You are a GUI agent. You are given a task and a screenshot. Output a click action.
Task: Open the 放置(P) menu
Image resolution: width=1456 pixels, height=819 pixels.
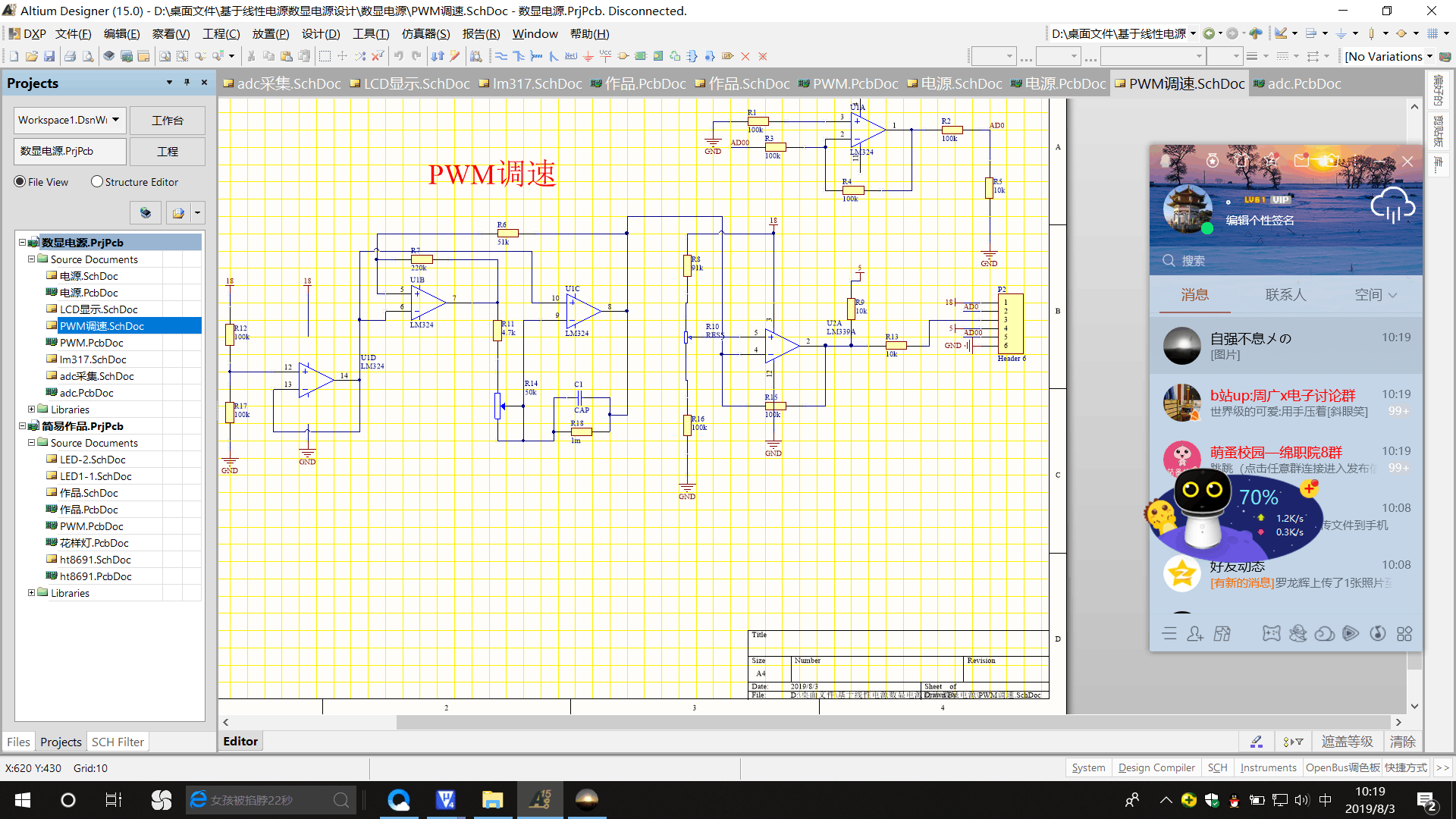pyautogui.click(x=271, y=33)
